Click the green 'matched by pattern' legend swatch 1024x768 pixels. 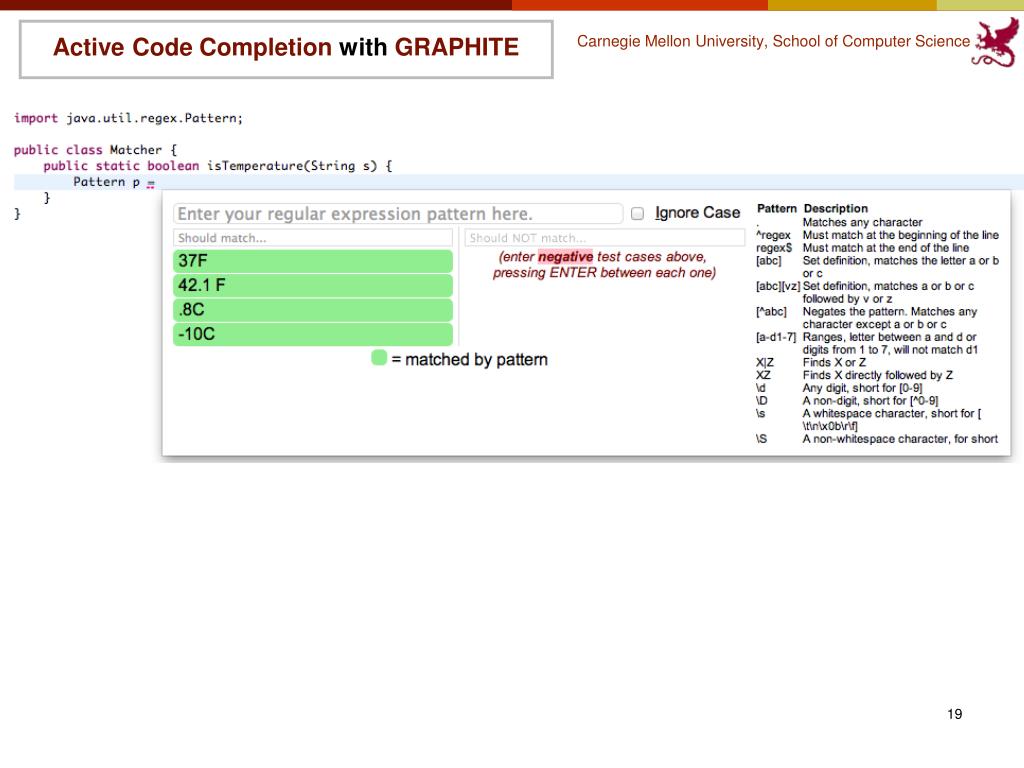tap(379, 357)
